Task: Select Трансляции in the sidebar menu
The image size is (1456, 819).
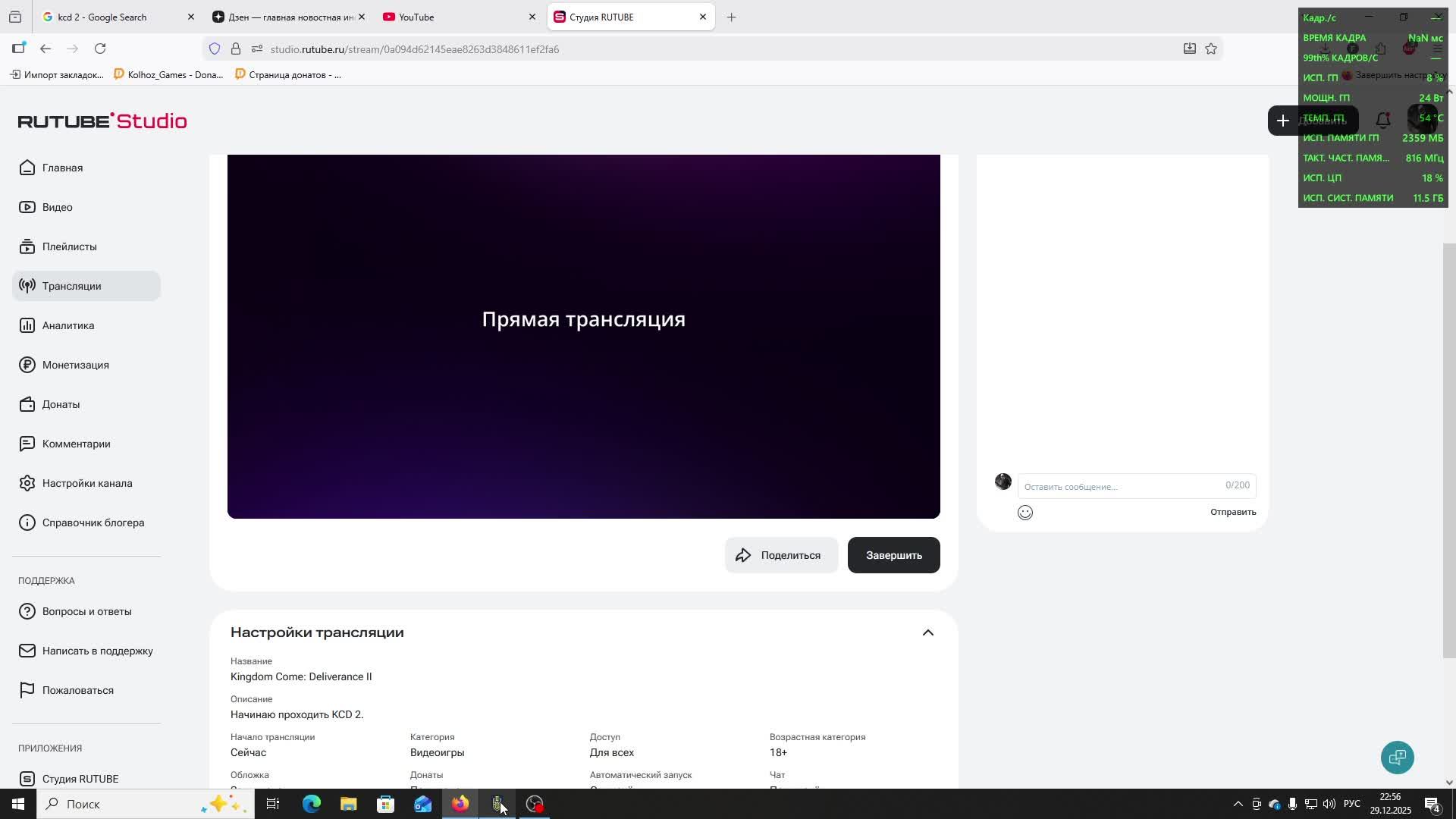Action: [x=71, y=286]
